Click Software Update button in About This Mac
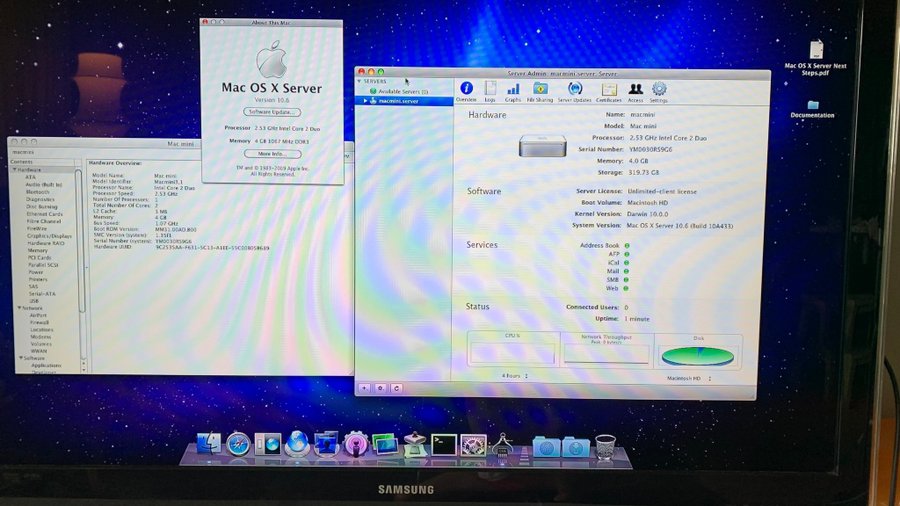900x506 pixels. tap(272, 112)
